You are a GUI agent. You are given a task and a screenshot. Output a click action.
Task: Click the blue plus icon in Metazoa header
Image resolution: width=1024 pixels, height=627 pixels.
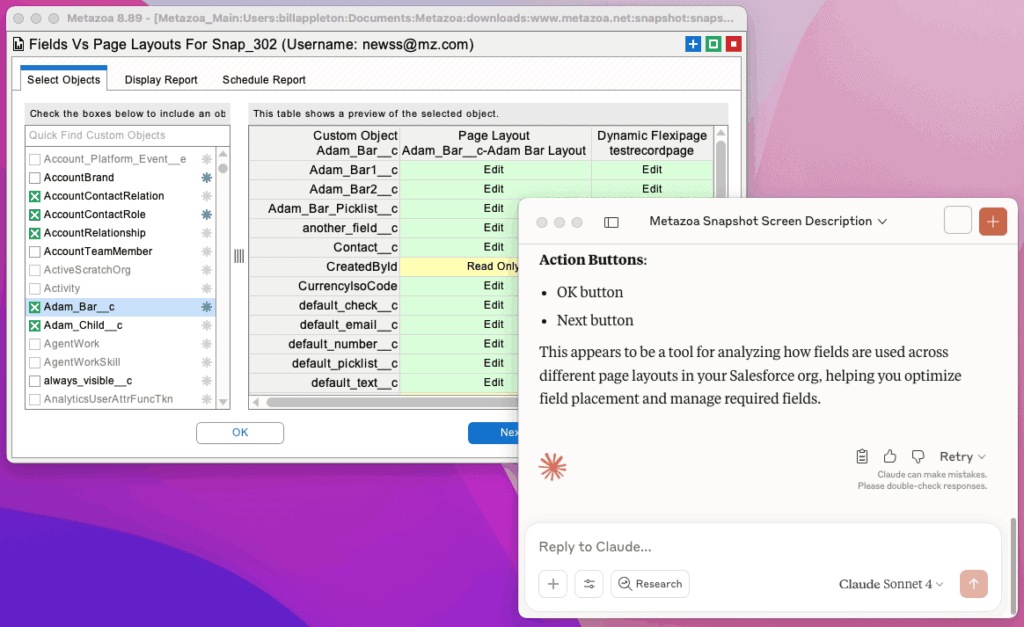tap(693, 44)
